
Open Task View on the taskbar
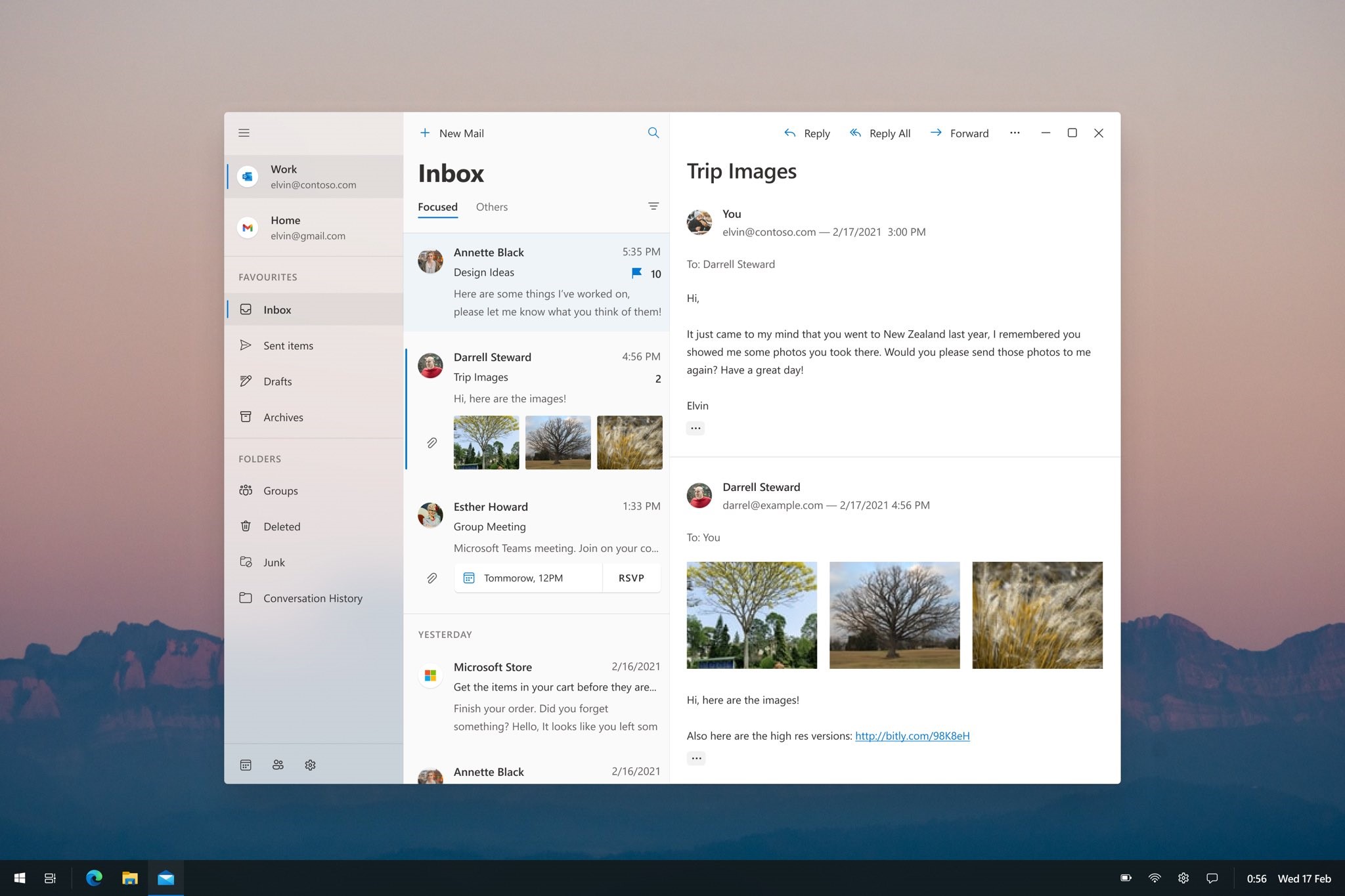click(50, 878)
